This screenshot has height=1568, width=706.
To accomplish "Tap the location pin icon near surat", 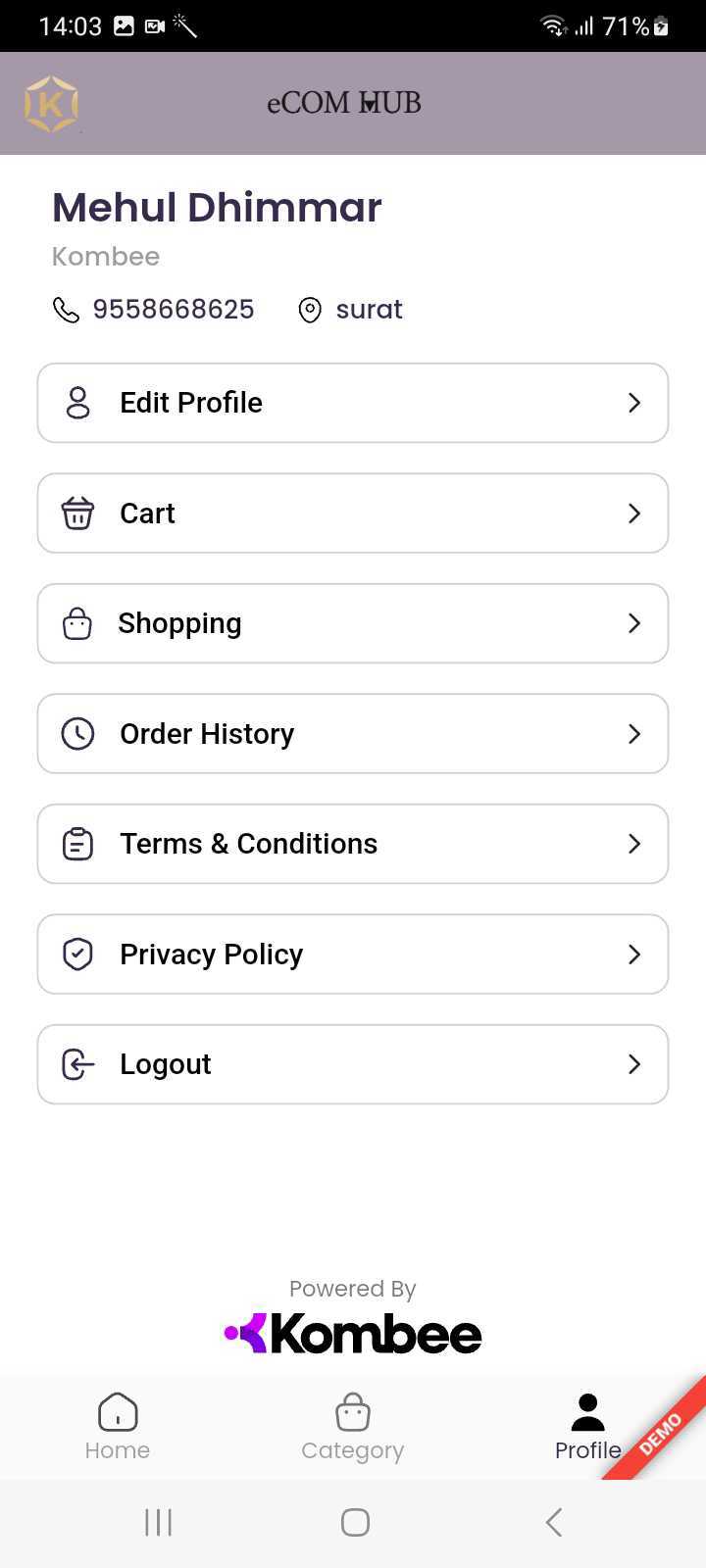I will [x=310, y=310].
